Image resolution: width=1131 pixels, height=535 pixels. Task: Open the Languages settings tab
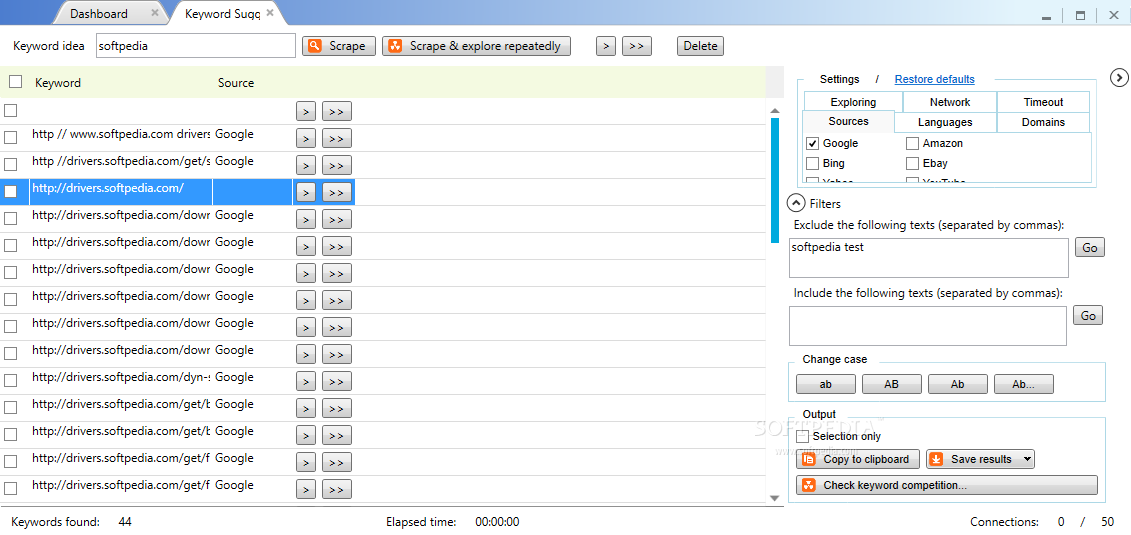point(945,123)
